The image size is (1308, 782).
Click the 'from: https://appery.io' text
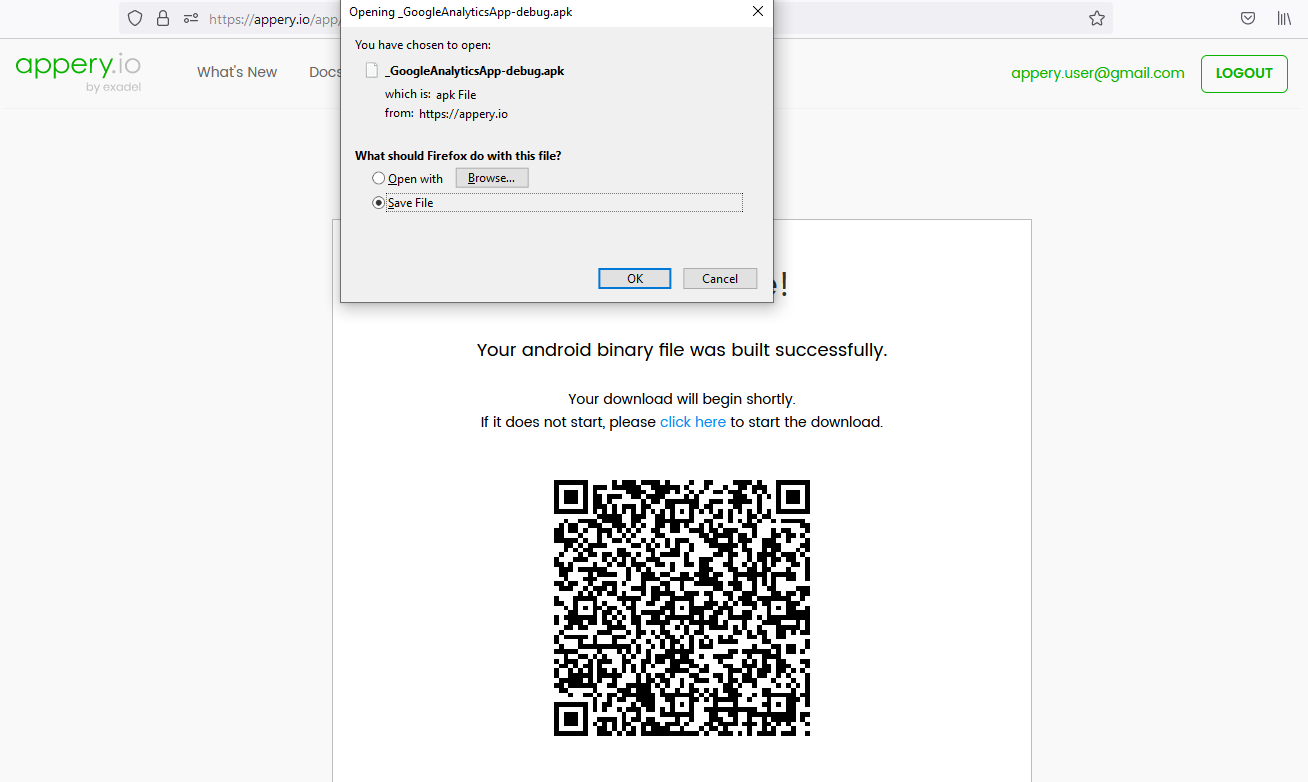point(446,114)
